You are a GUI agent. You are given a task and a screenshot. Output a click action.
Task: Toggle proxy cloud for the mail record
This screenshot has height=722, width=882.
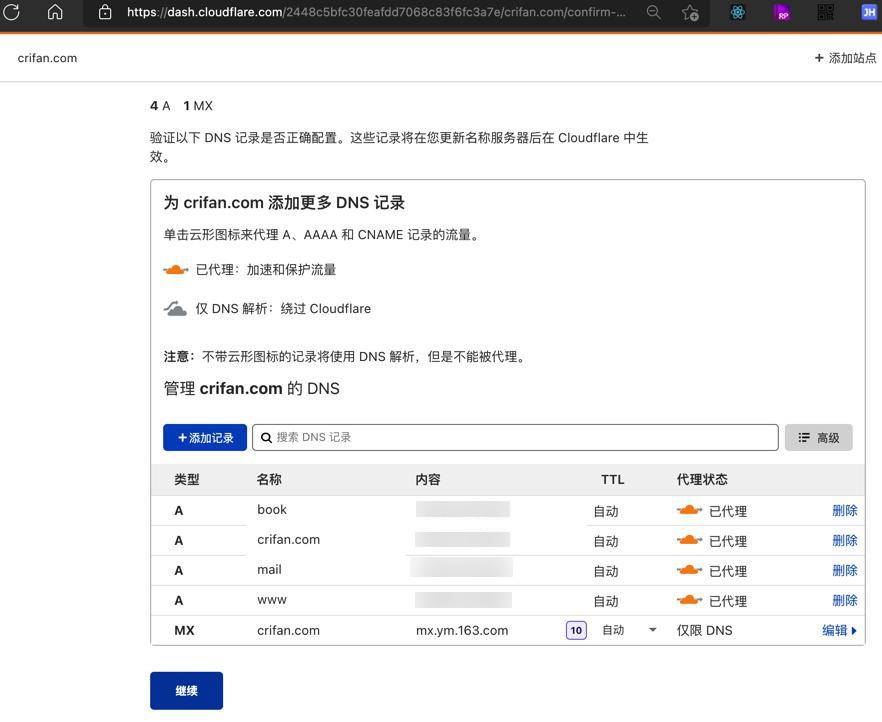click(x=689, y=571)
